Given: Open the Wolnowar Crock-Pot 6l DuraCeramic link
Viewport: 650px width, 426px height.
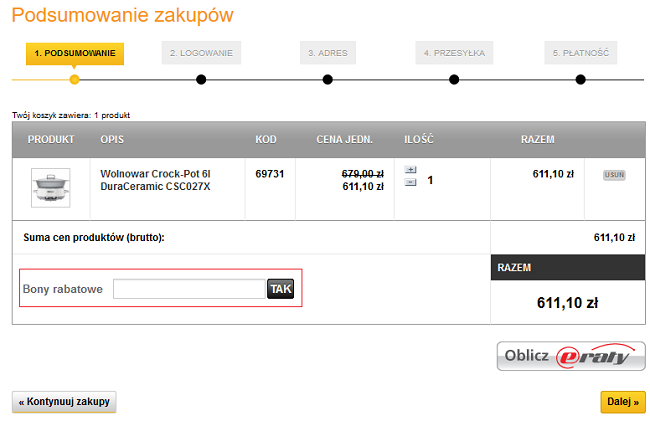Looking at the screenshot, I should [154, 180].
